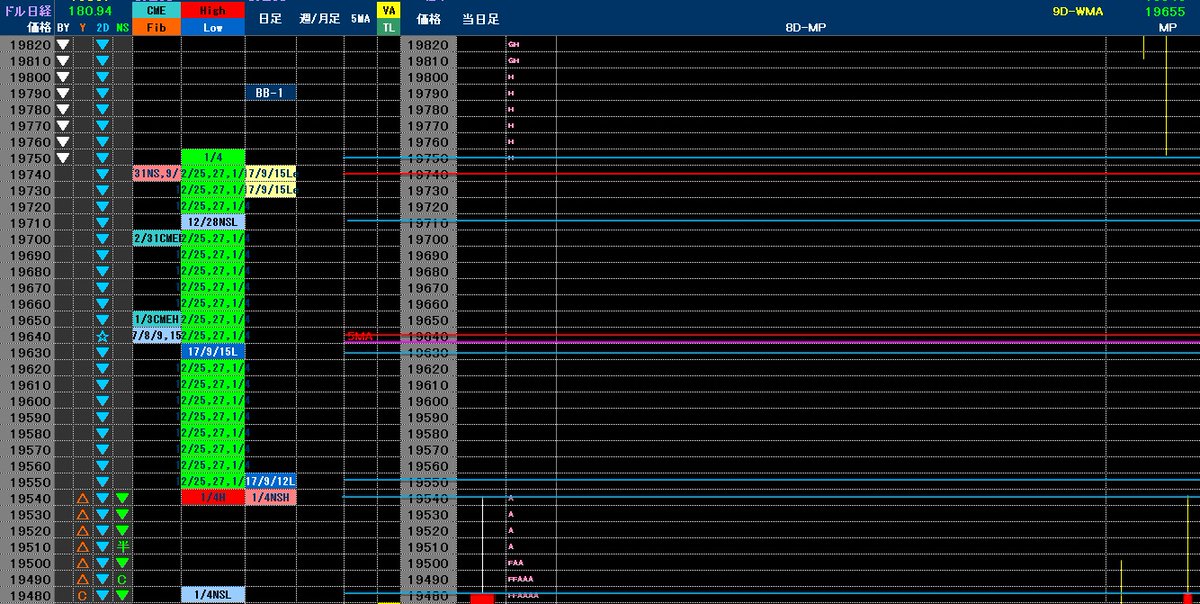Click the blue triangle in row 19700
The width and height of the screenshot is (1200, 604).
coord(102,239)
